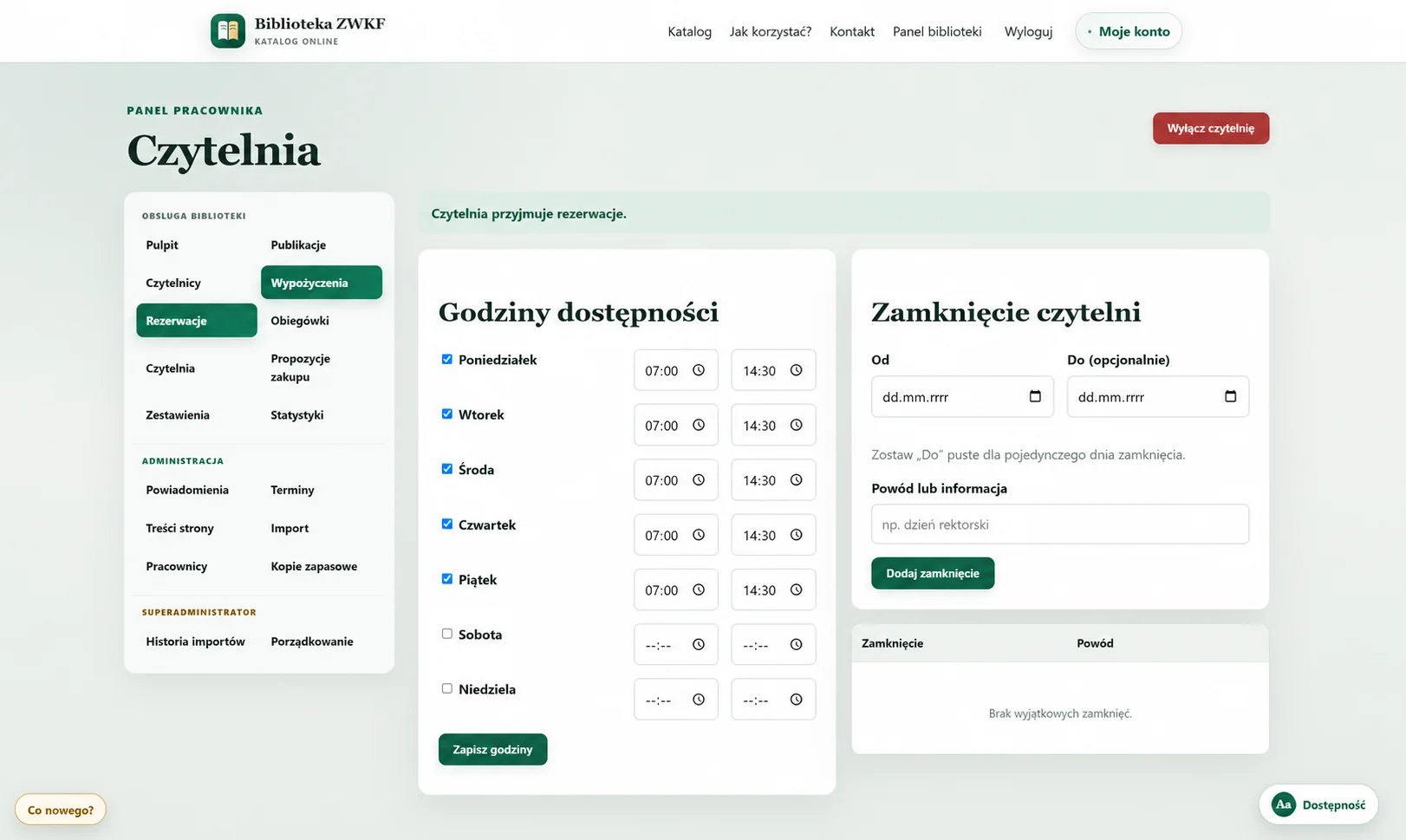Open calendar picker in the Od date field
1406x840 pixels.
[x=1035, y=396]
